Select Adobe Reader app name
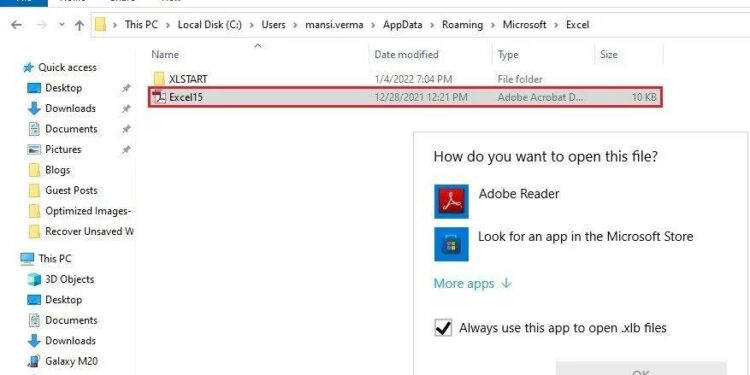 pos(518,194)
